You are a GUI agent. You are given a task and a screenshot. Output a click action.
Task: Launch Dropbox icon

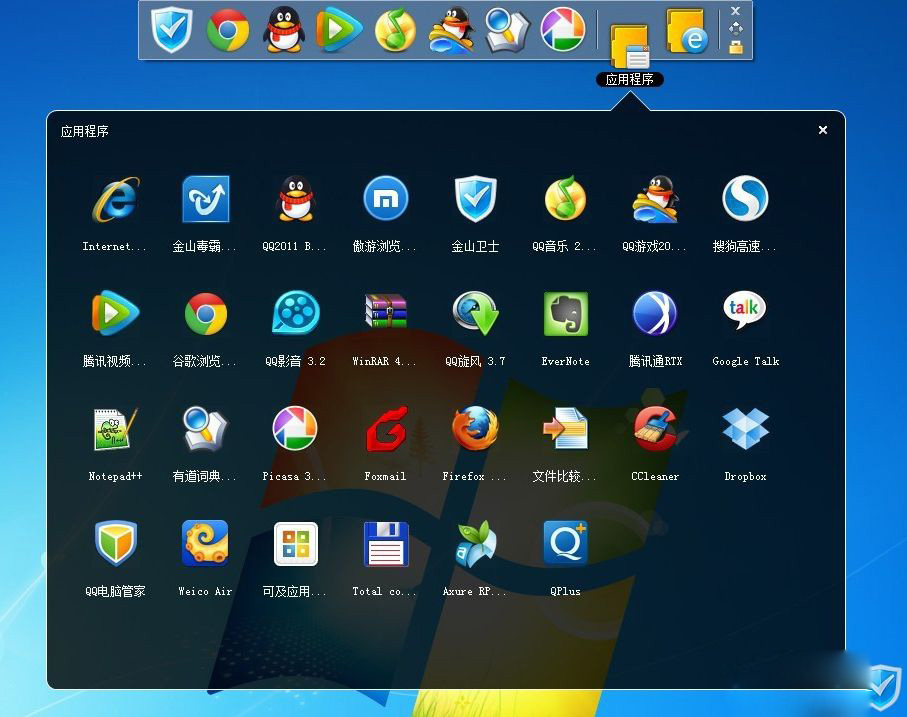pyautogui.click(x=745, y=428)
